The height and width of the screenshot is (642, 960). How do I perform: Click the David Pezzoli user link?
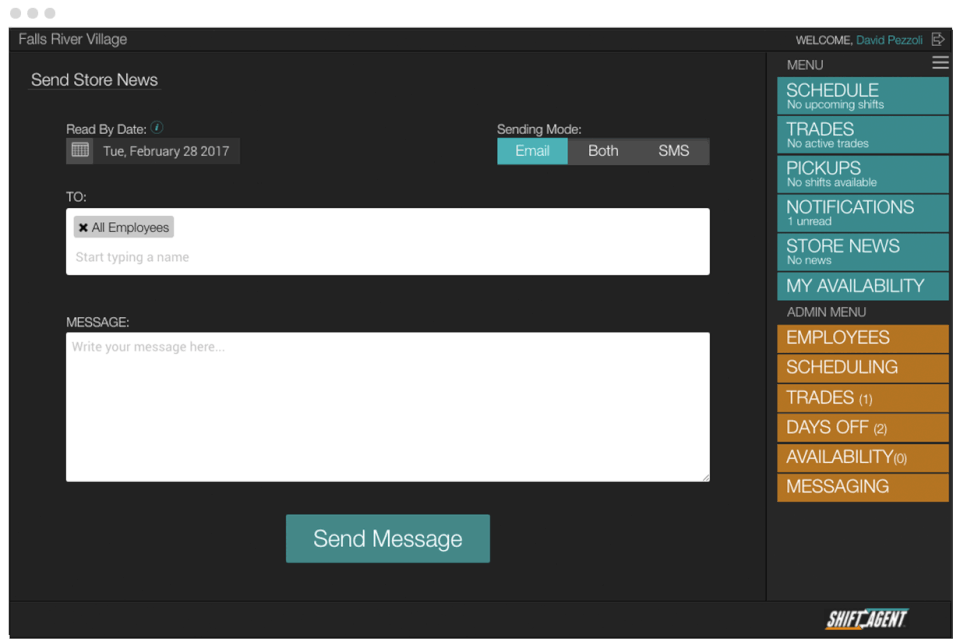(888, 40)
